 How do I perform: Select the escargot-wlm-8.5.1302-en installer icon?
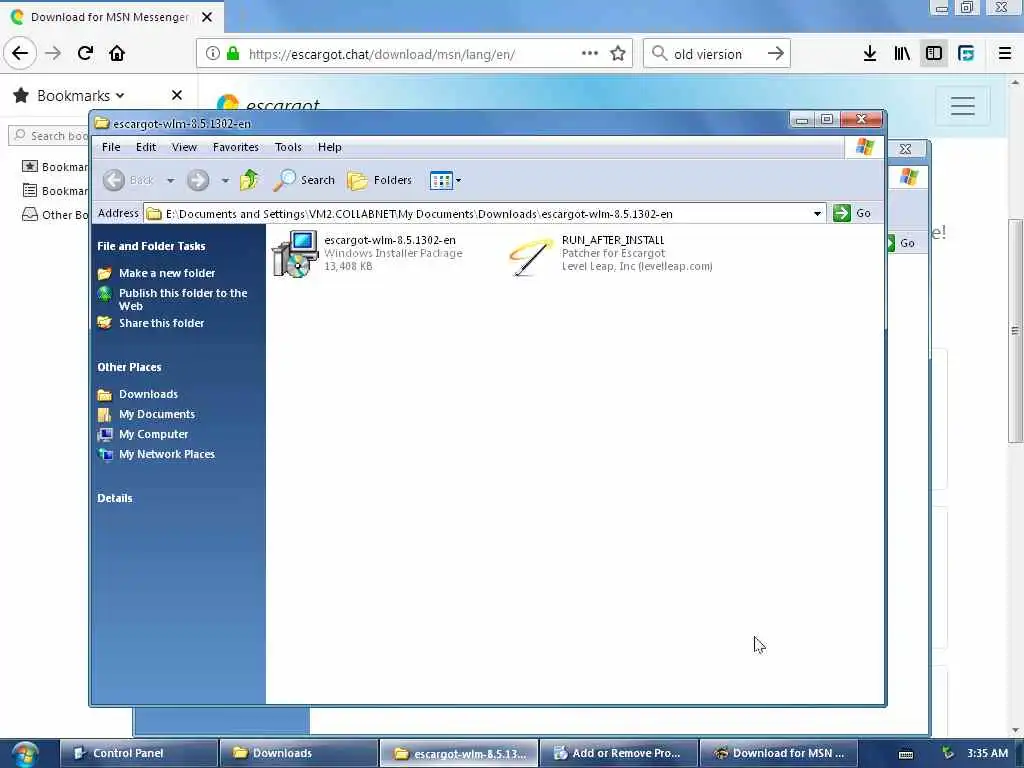[x=295, y=253]
